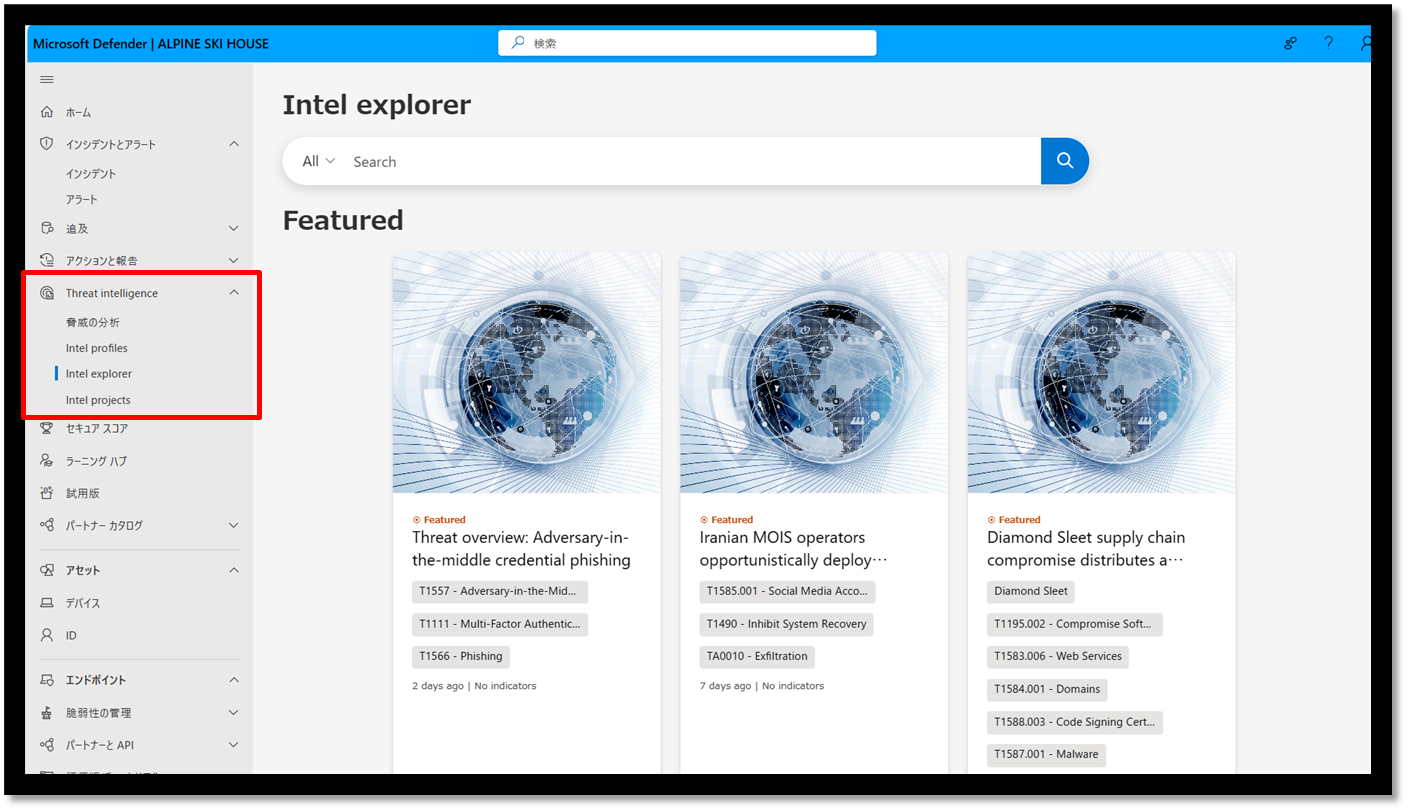Click the TA0010 - Exfiltration tag

pyautogui.click(x=757, y=656)
